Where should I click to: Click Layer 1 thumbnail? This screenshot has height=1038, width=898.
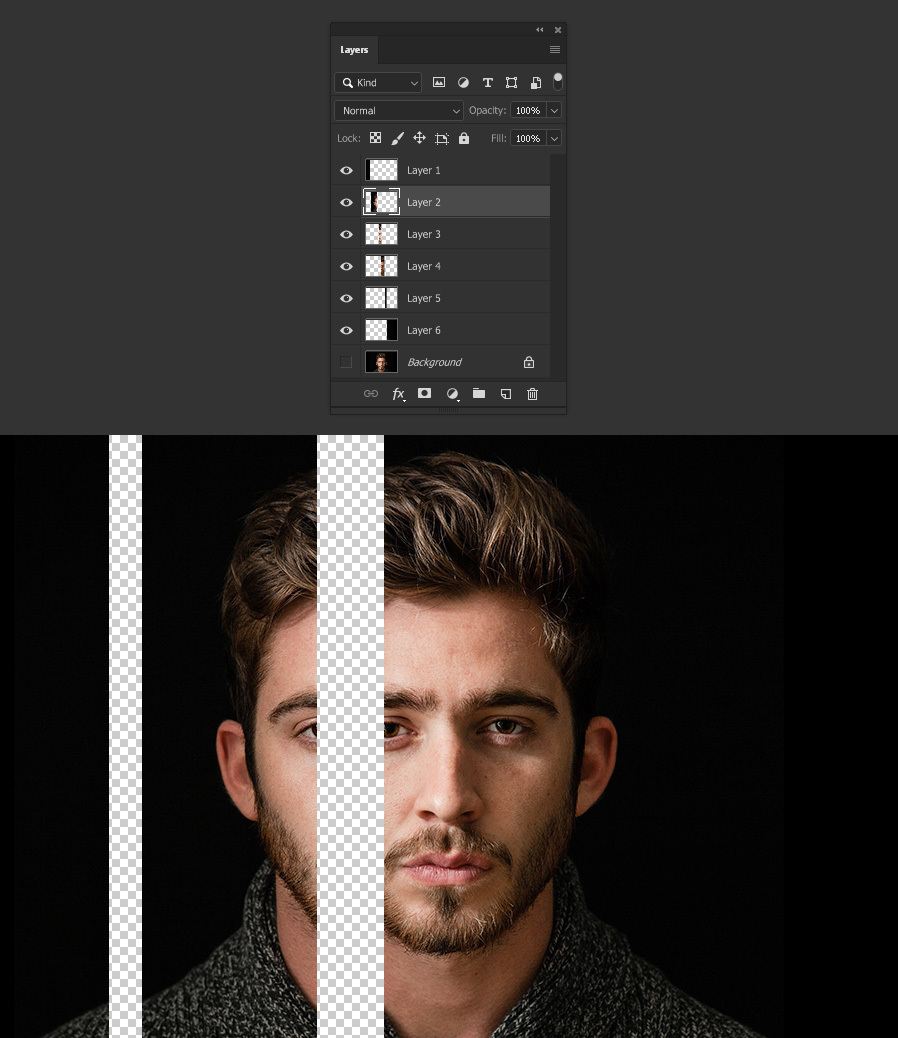pyautogui.click(x=381, y=170)
